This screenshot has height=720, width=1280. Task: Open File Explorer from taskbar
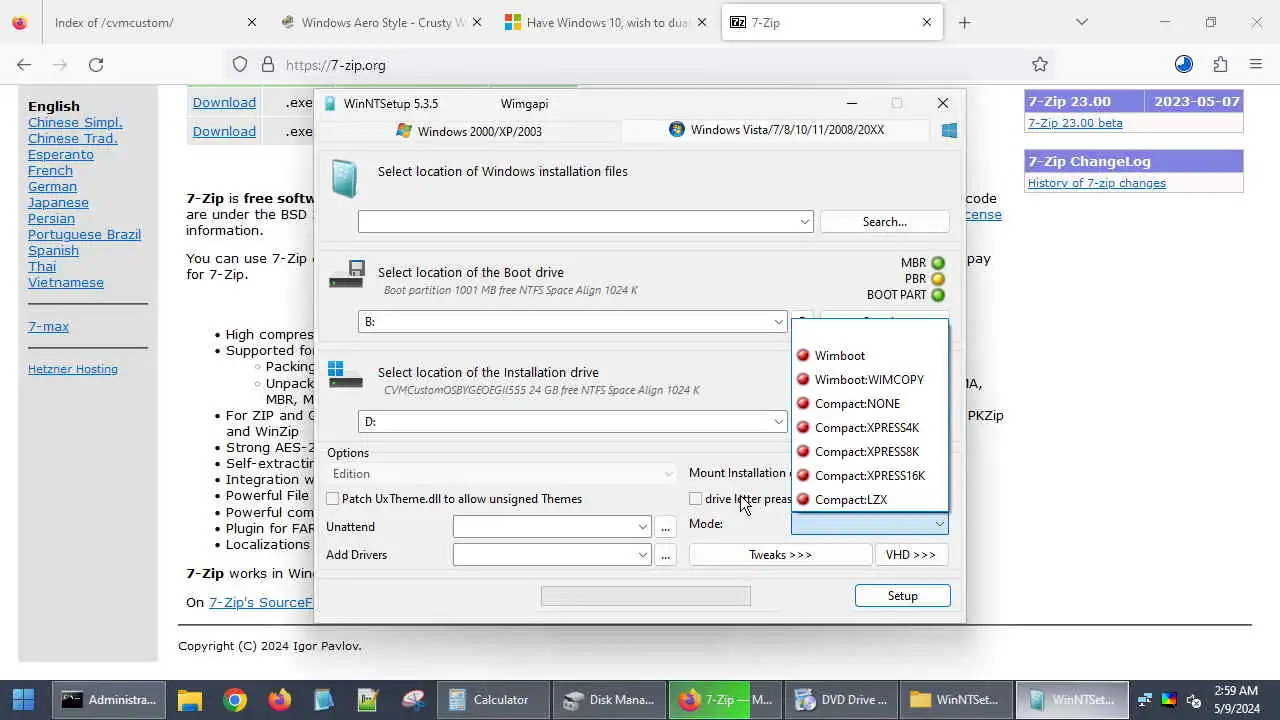pyautogui.click(x=190, y=700)
